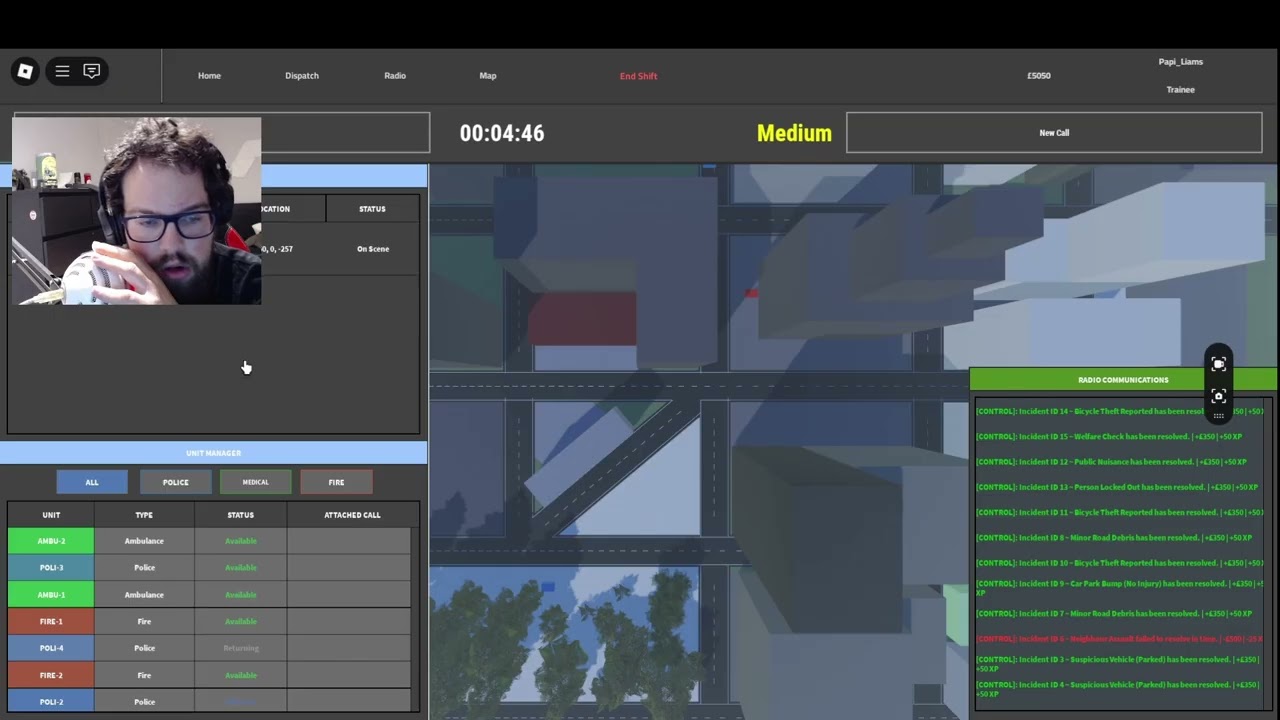Click the RADIO COMMUNICATIONS header
Viewport: 1280px width, 720px height.
1123,380
